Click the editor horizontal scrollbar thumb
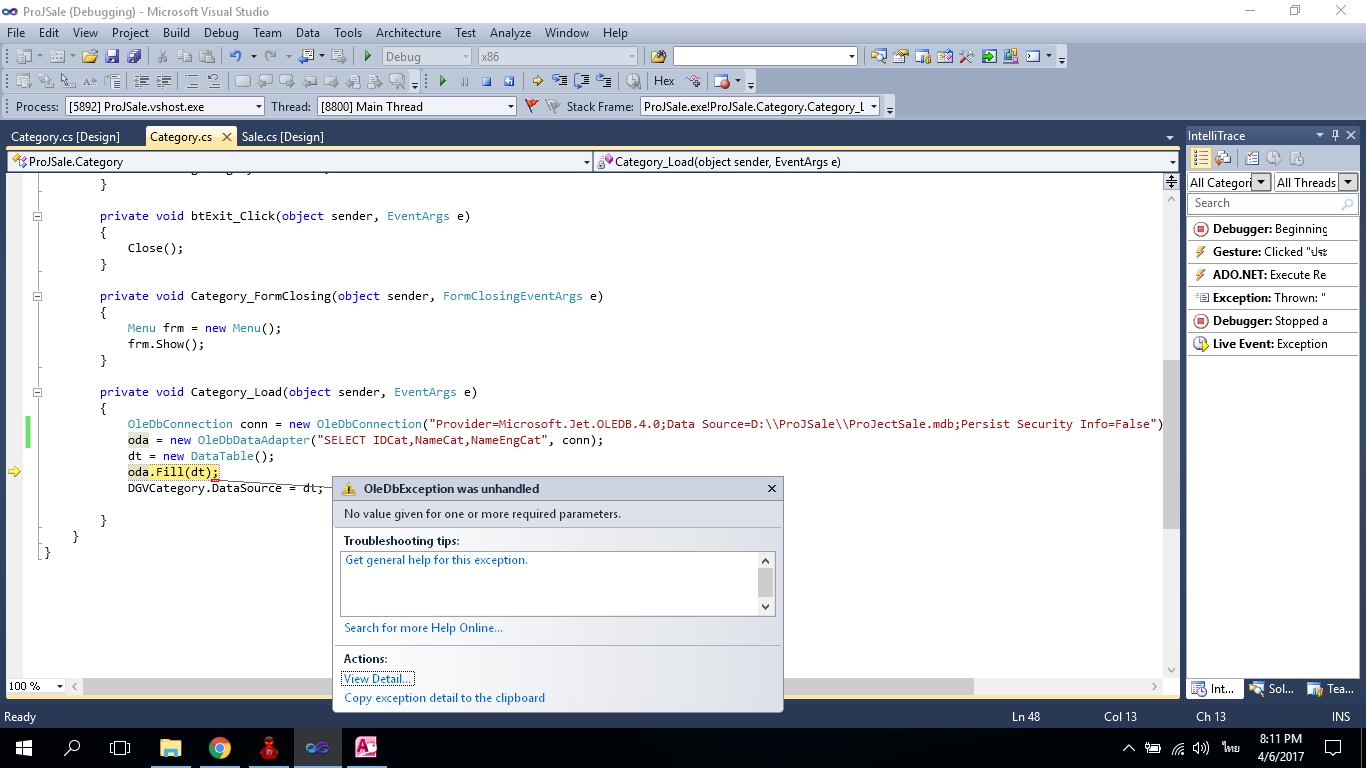 [528, 686]
